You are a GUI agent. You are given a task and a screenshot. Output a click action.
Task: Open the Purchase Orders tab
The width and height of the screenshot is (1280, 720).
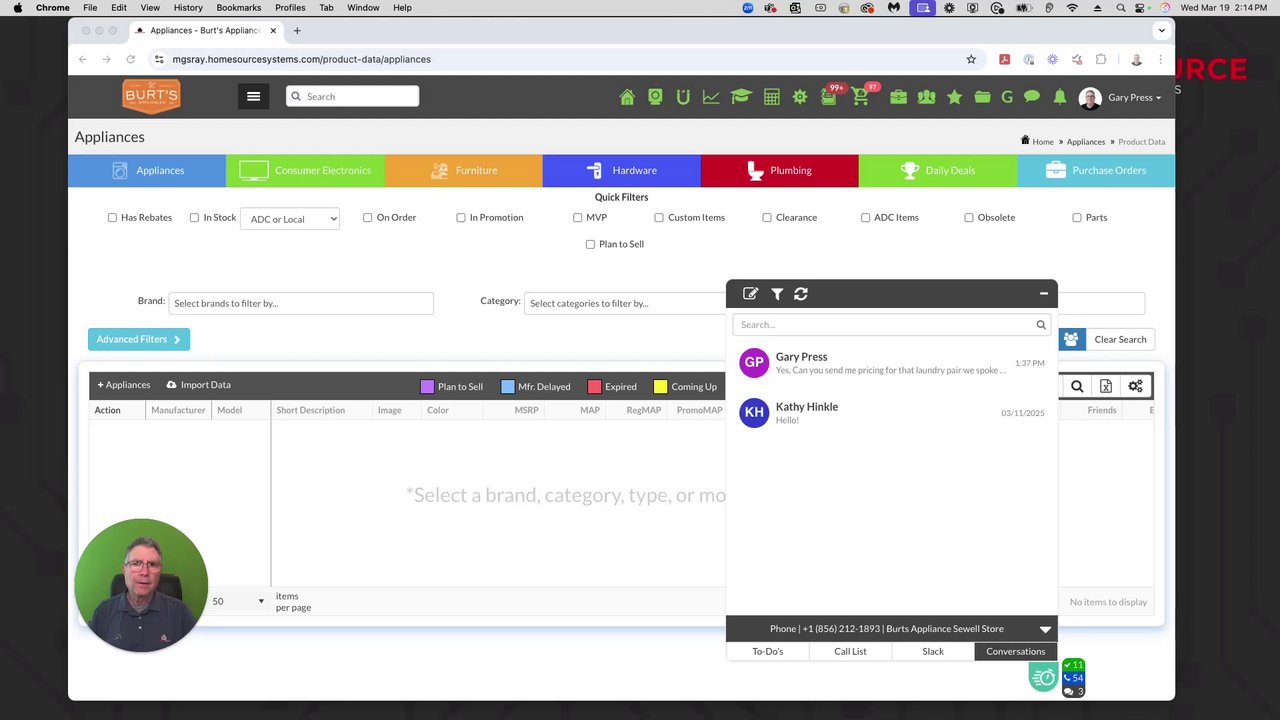[1096, 171]
